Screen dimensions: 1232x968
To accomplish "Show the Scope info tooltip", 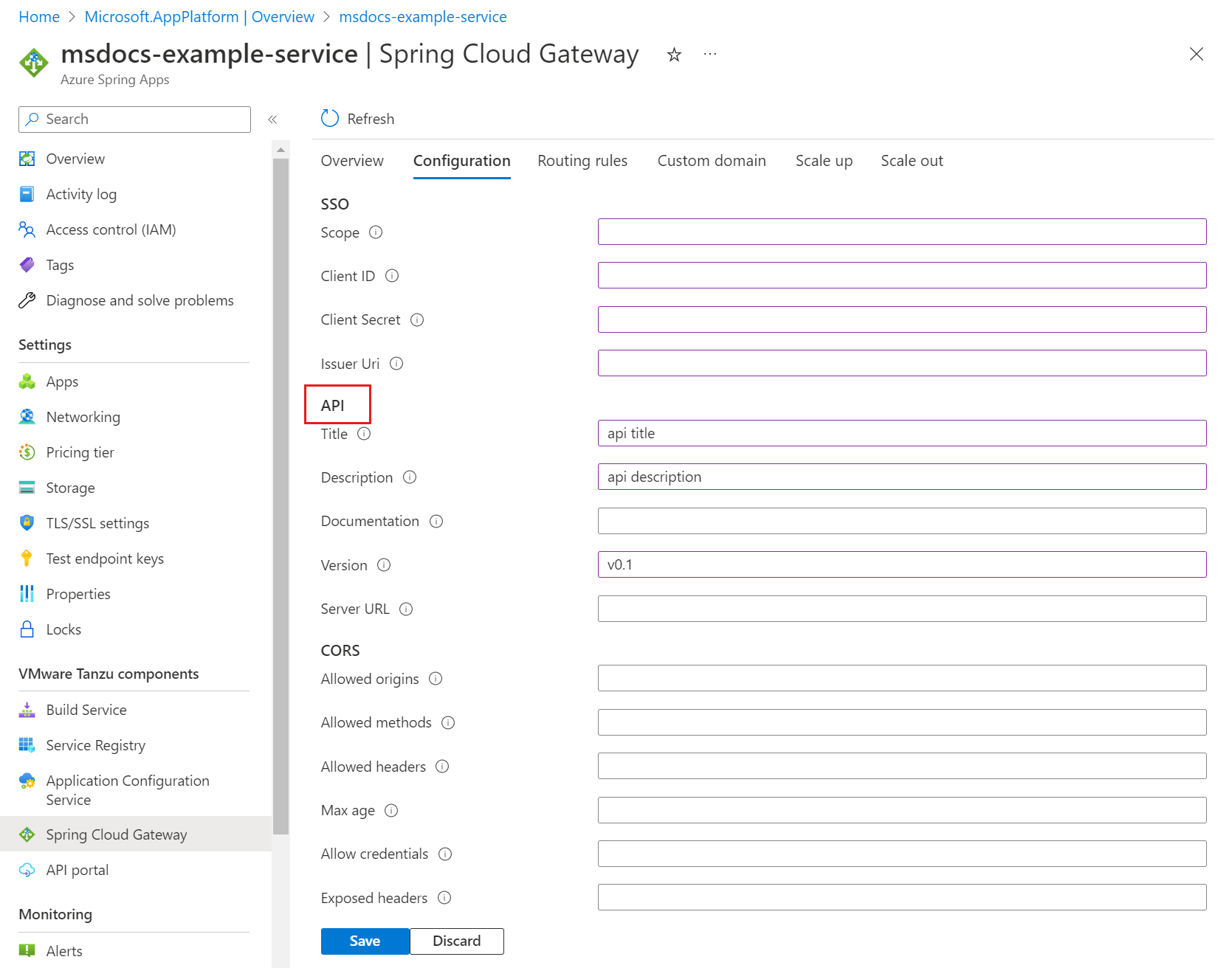I will click(376, 232).
